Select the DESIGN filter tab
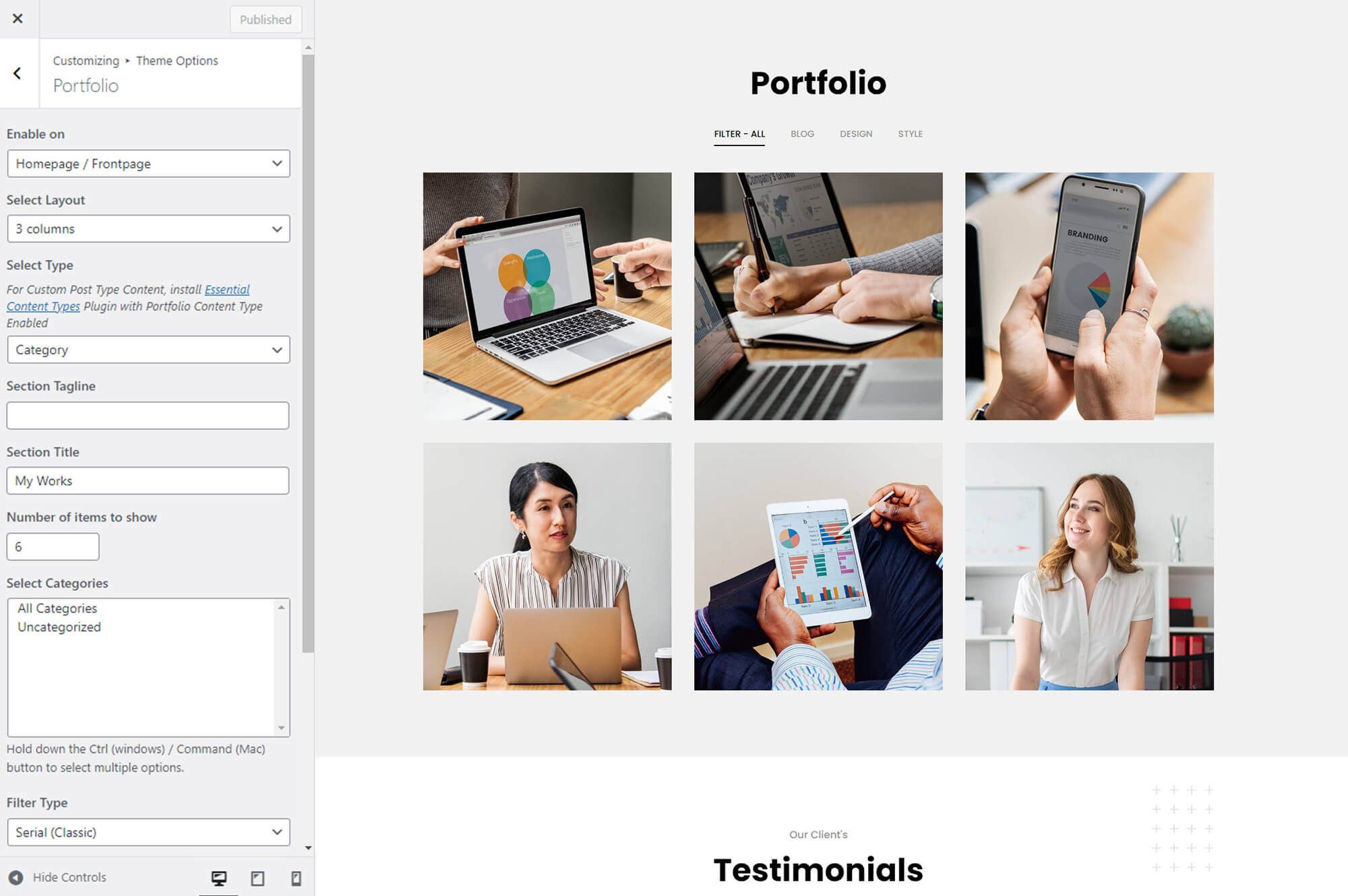Image resolution: width=1348 pixels, height=896 pixels. click(x=855, y=133)
